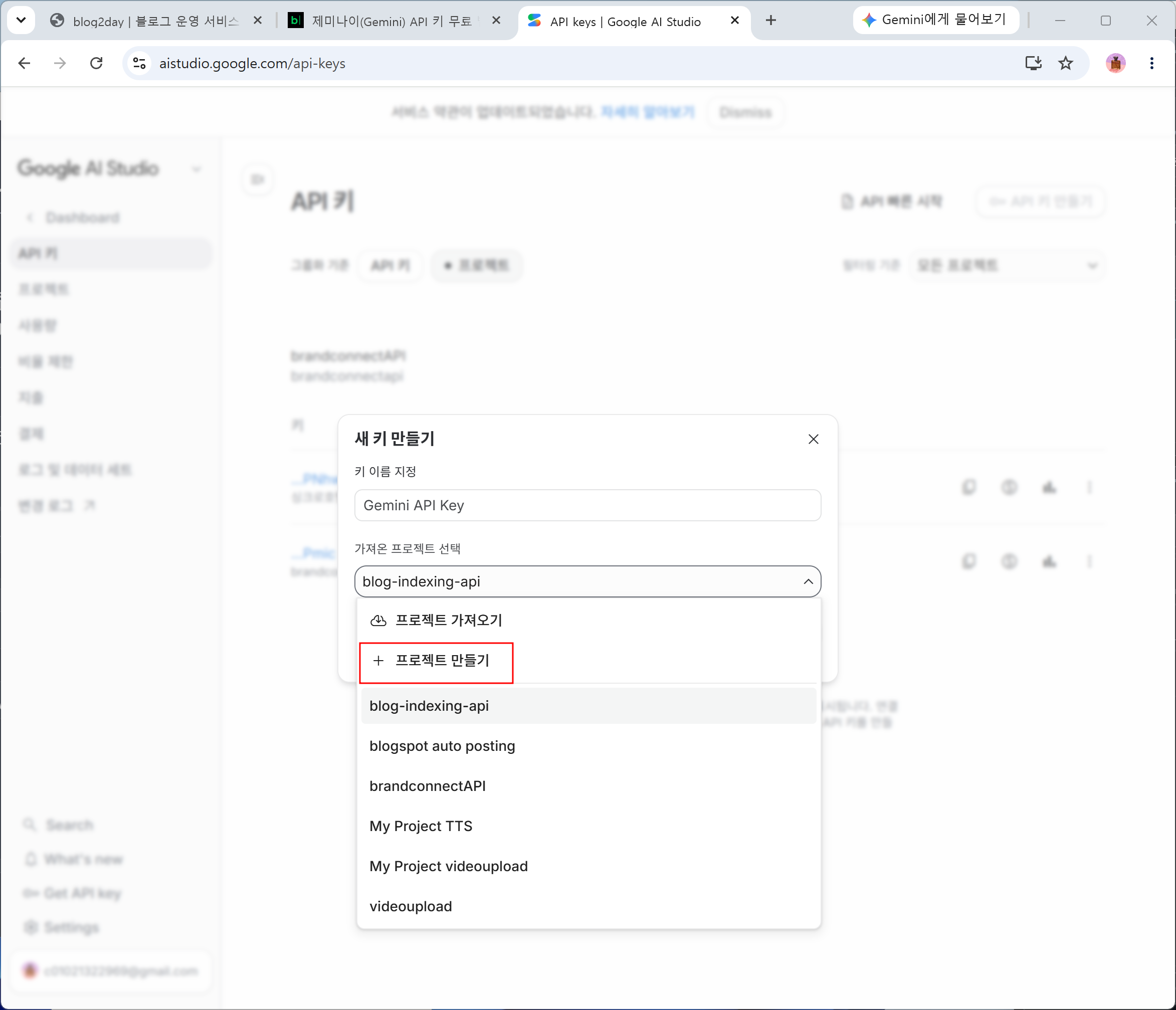The width and height of the screenshot is (1176, 1010).
Task: View usage chart icon of second key row
Action: tap(1049, 561)
